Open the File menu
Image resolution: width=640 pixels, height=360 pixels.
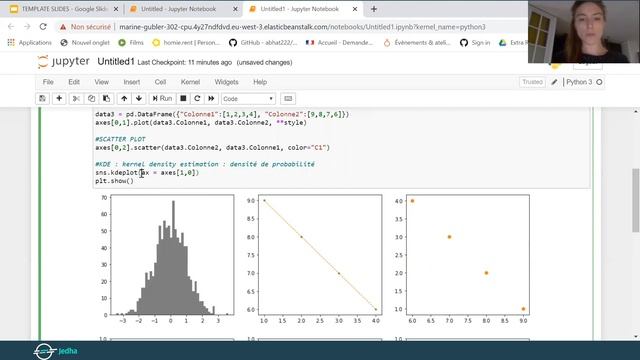(x=48, y=82)
